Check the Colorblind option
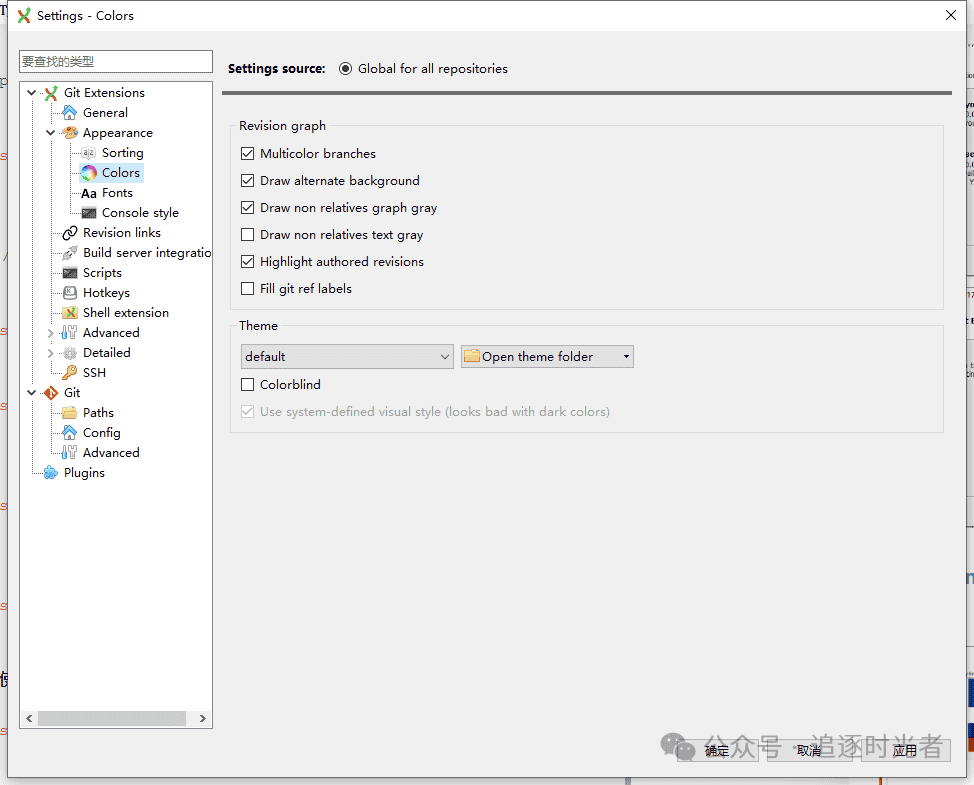974x785 pixels. click(246, 384)
